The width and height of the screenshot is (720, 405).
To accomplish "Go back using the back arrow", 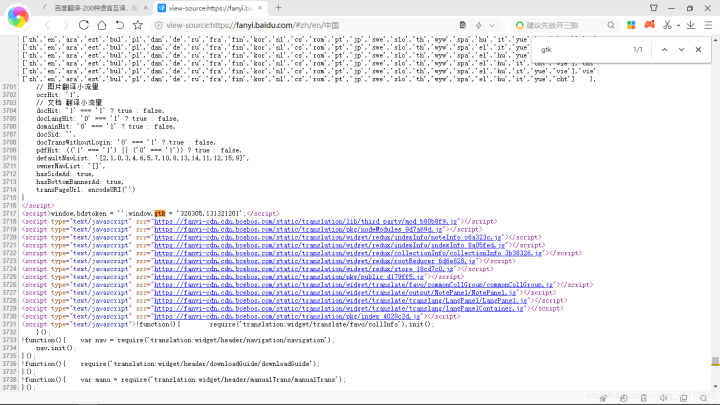I will coord(47,25).
